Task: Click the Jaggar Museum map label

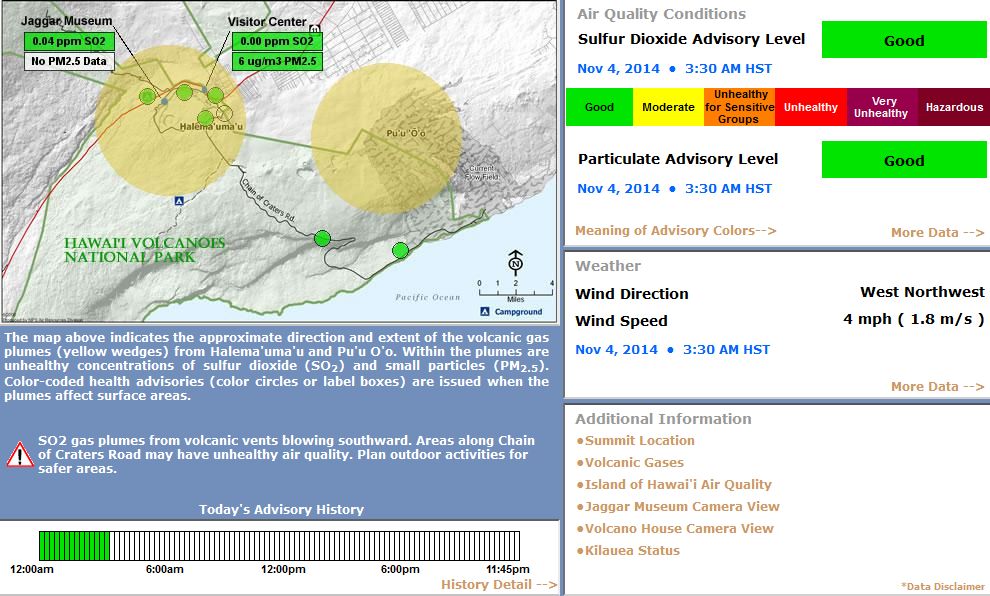Action: 67,21
